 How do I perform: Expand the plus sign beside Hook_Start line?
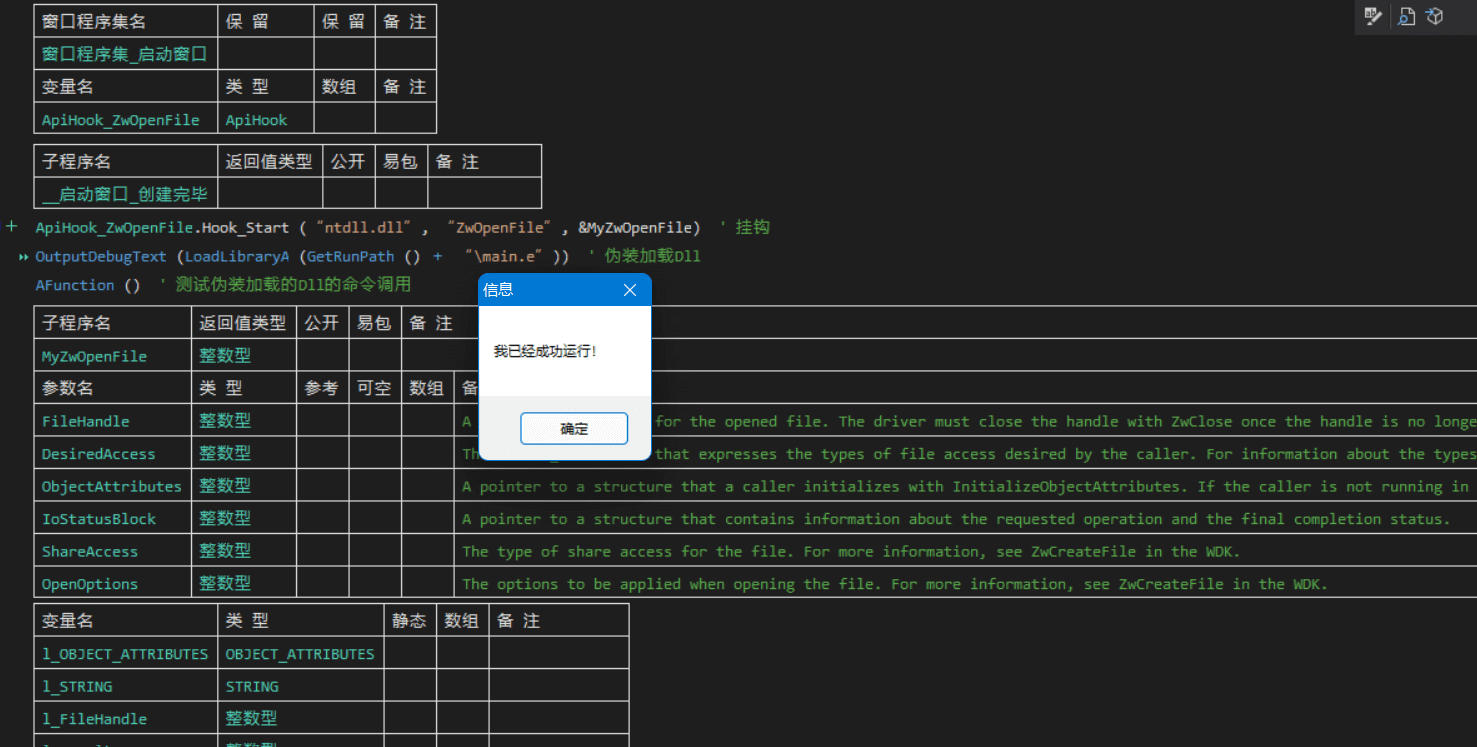click(x=12, y=227)
